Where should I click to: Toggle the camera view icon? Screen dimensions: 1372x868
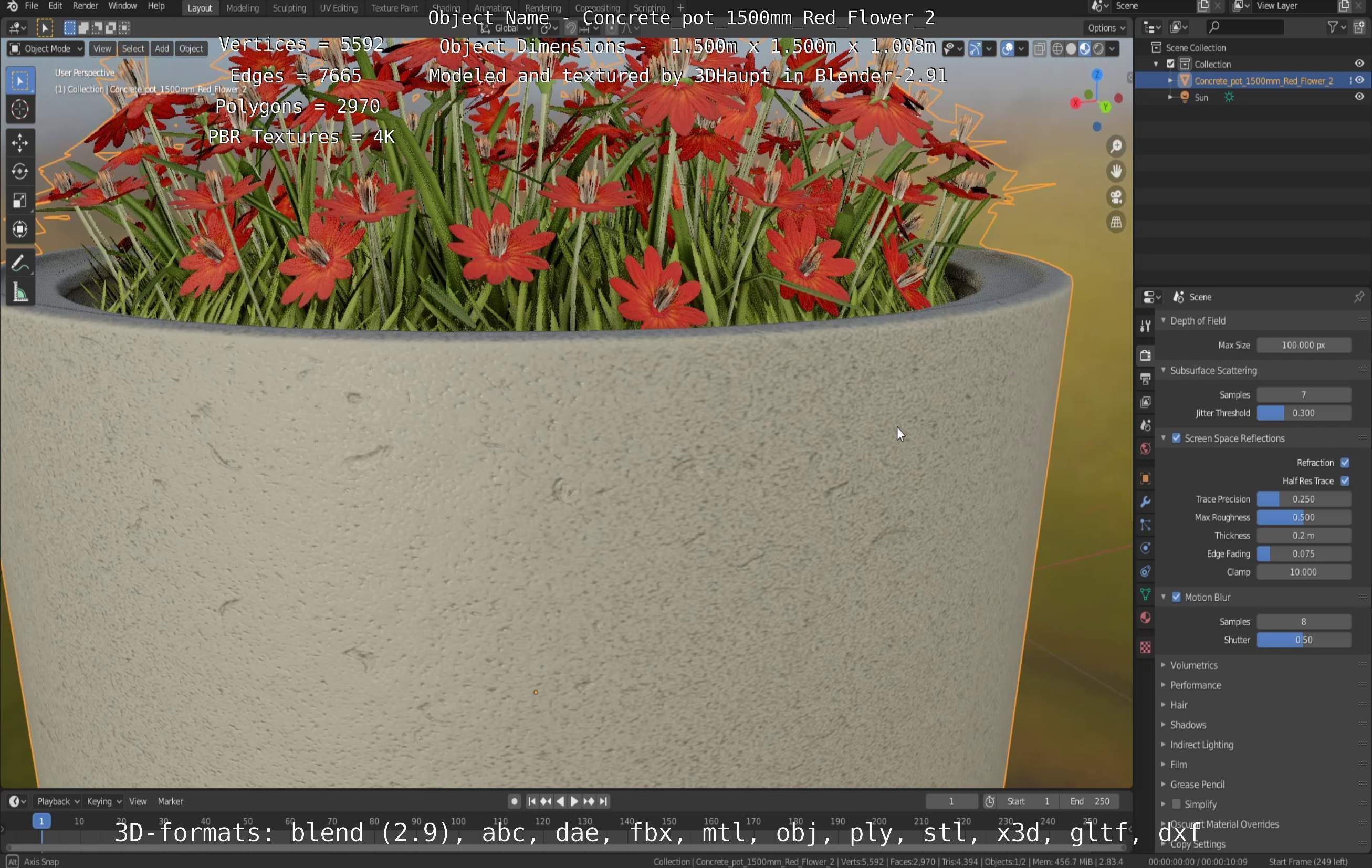[1116, 197]
